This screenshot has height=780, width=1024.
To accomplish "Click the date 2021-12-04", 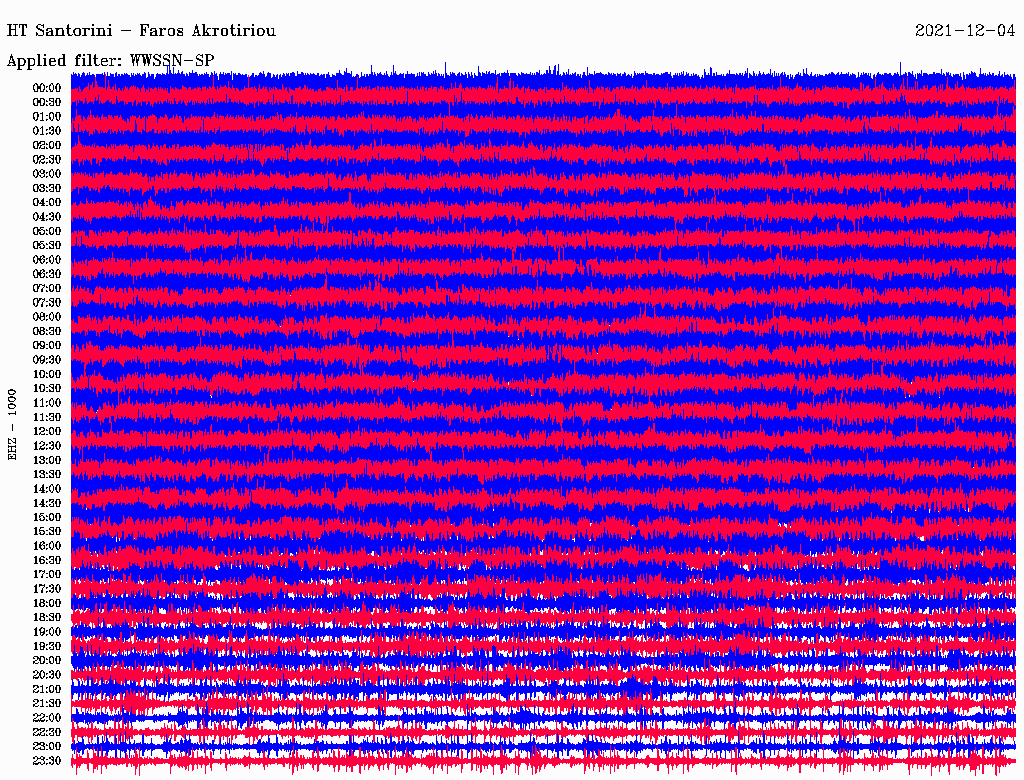I will 965,31.
